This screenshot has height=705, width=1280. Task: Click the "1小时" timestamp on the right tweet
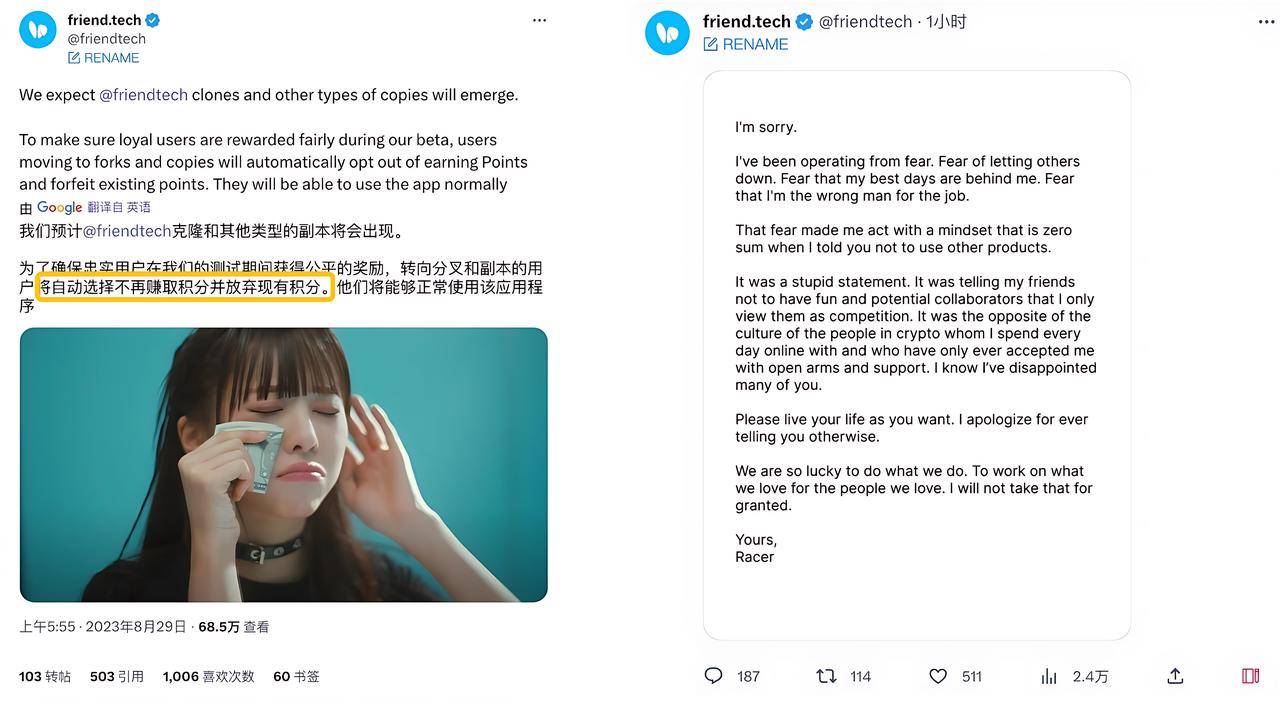946,21
